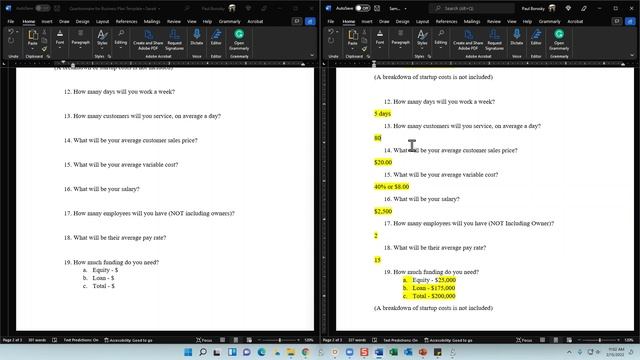Open File tab in left Word window
The width and height of the screenshot is (640, 360).
click(x=11, y=21)
